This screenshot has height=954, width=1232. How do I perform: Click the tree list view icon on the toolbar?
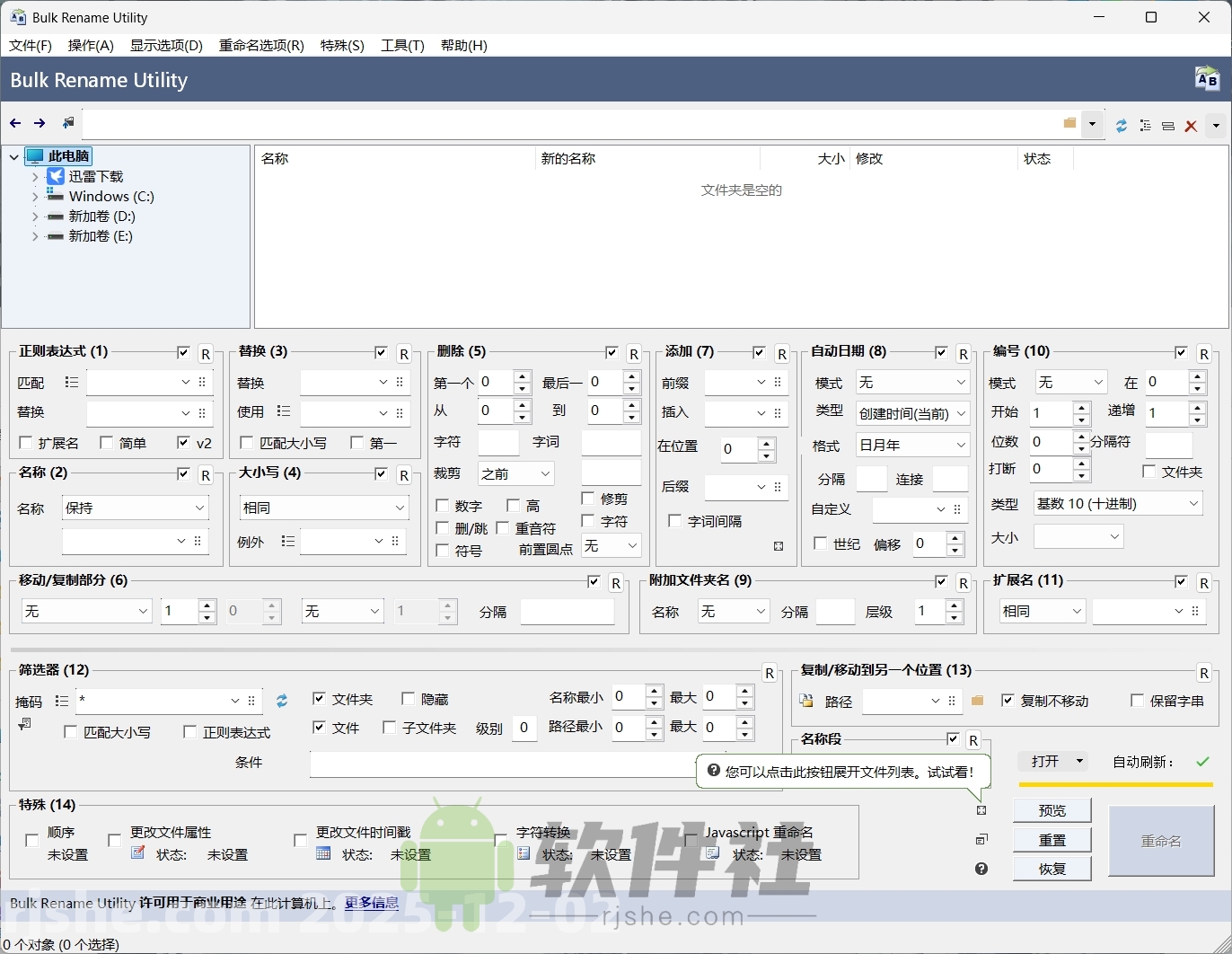pyautogui.click(x=1146, y=126)
